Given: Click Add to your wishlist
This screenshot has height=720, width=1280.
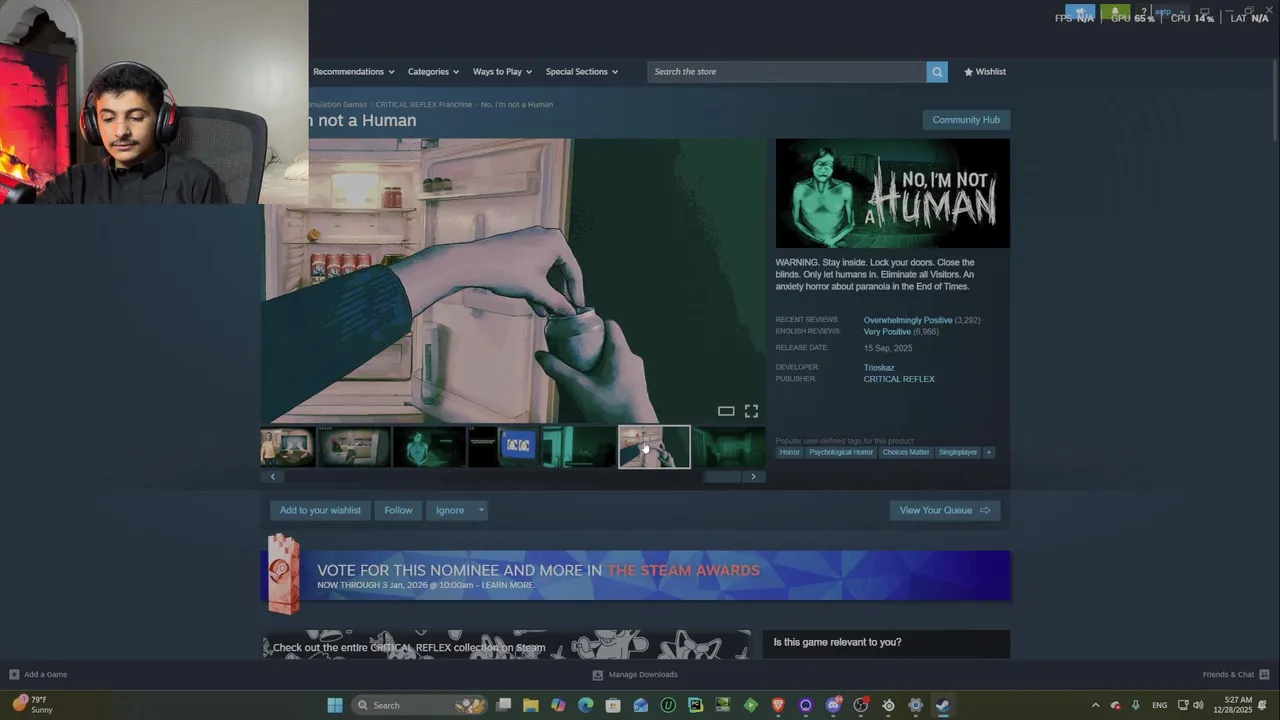Looking at the screenshot, I should click(x=320, y=510).
